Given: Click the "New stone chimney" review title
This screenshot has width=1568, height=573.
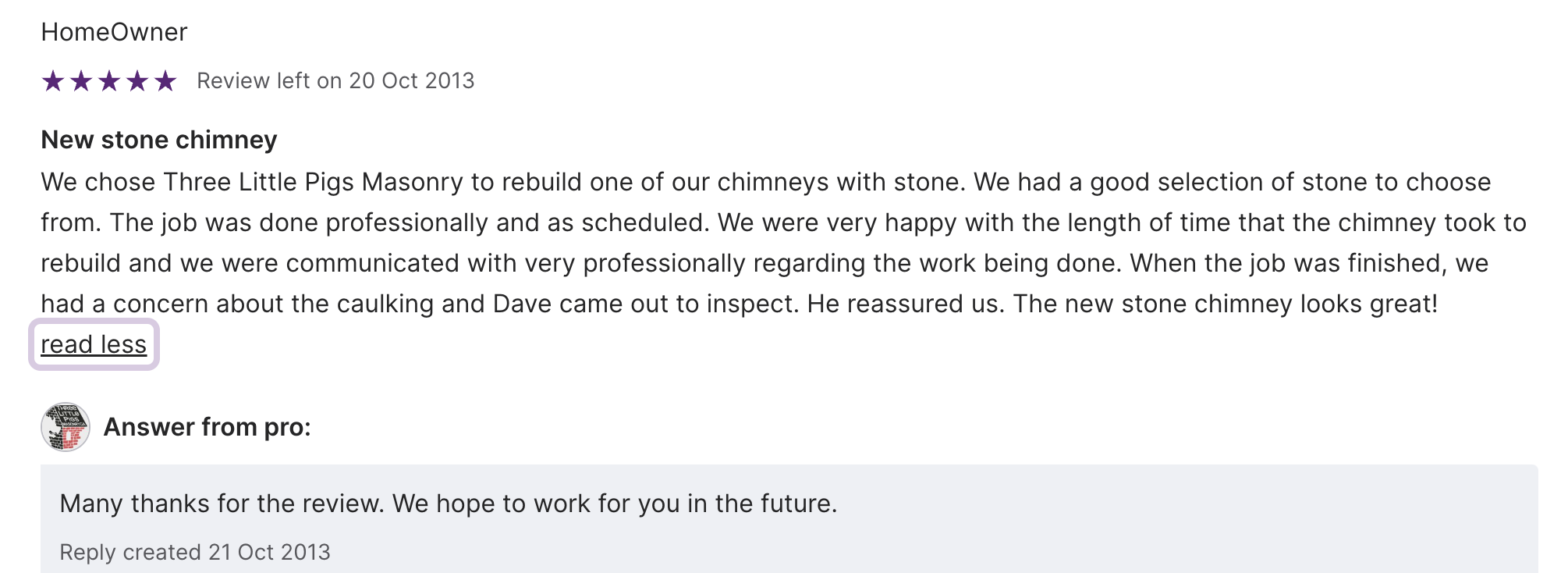Looking at the screenshot, I should (159, 140).
